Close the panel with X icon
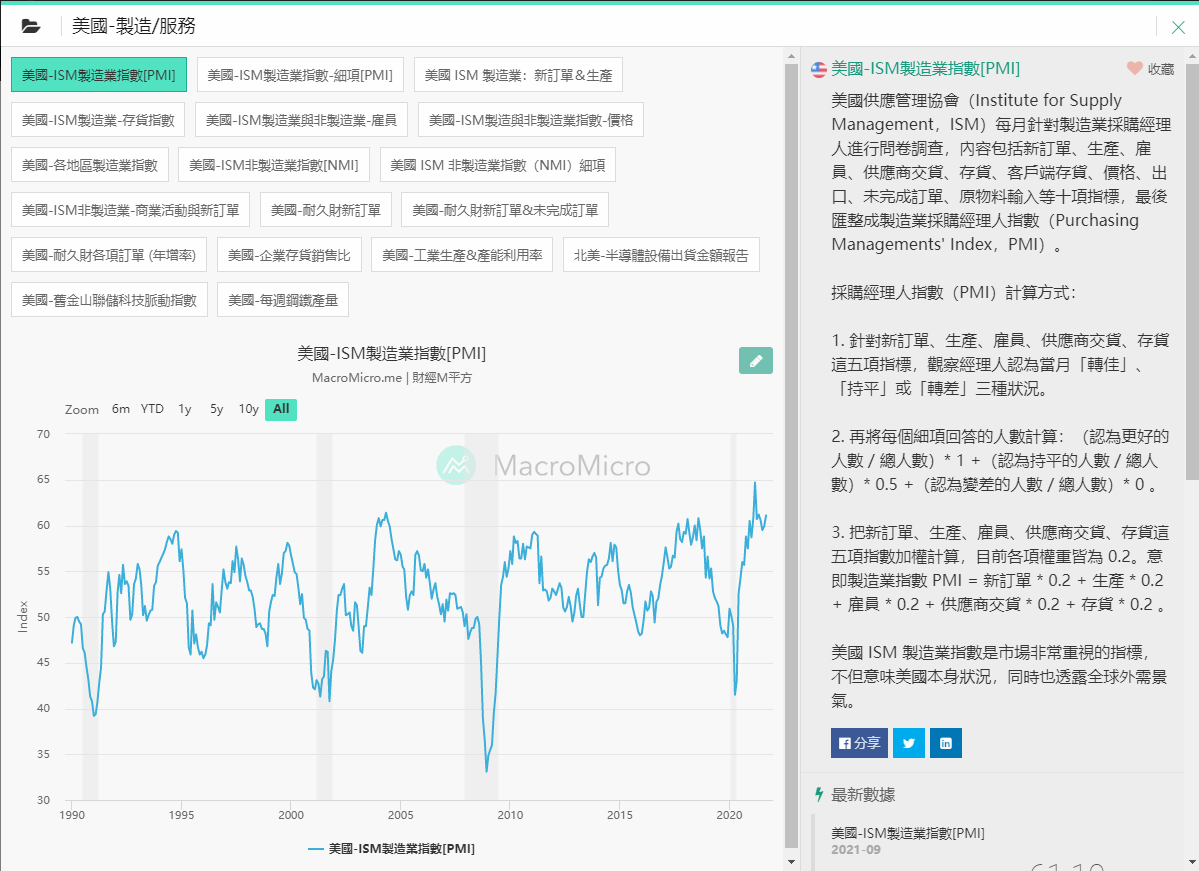 point(1178,28)
